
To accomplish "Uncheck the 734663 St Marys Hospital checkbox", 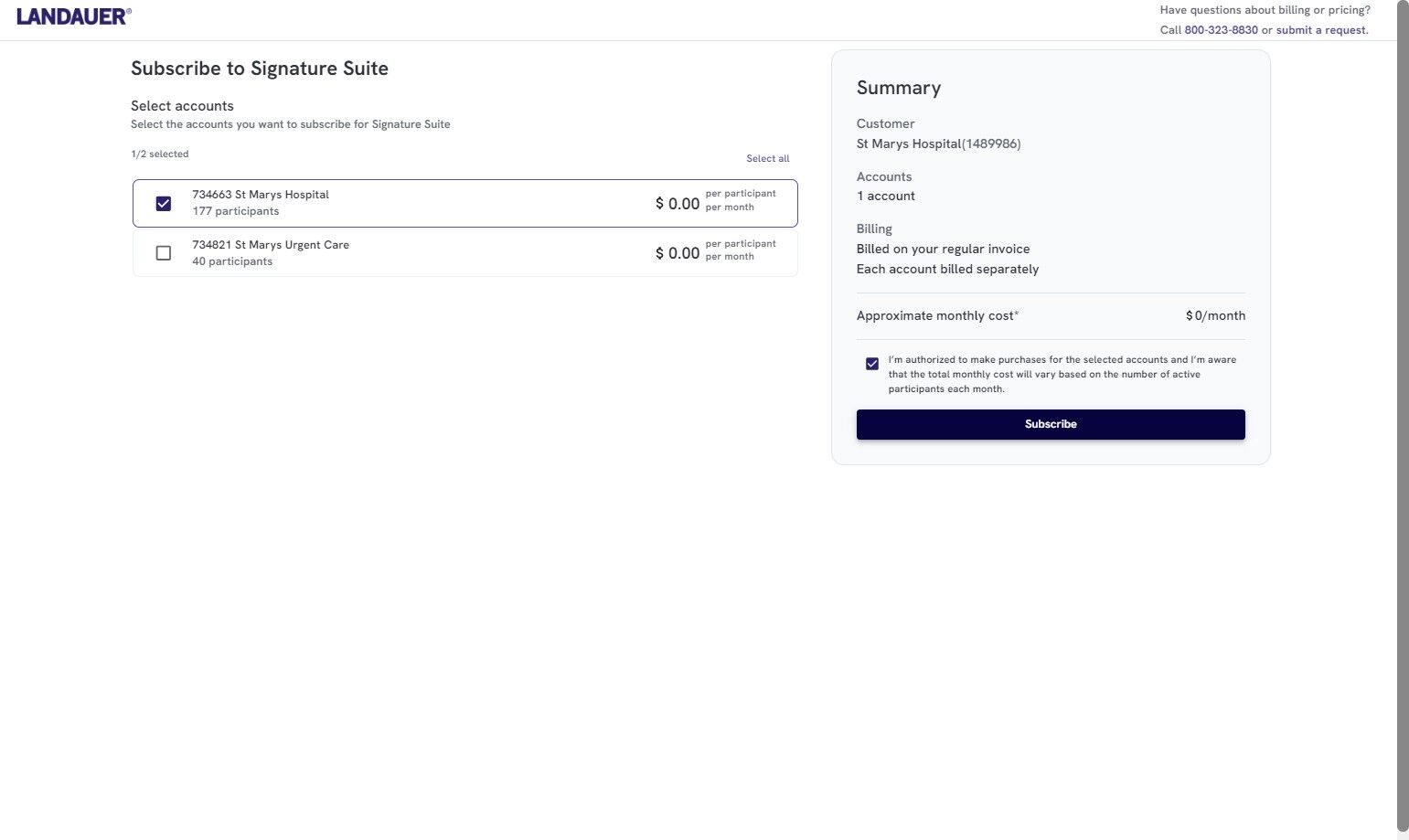I will [x=164, y=203].
